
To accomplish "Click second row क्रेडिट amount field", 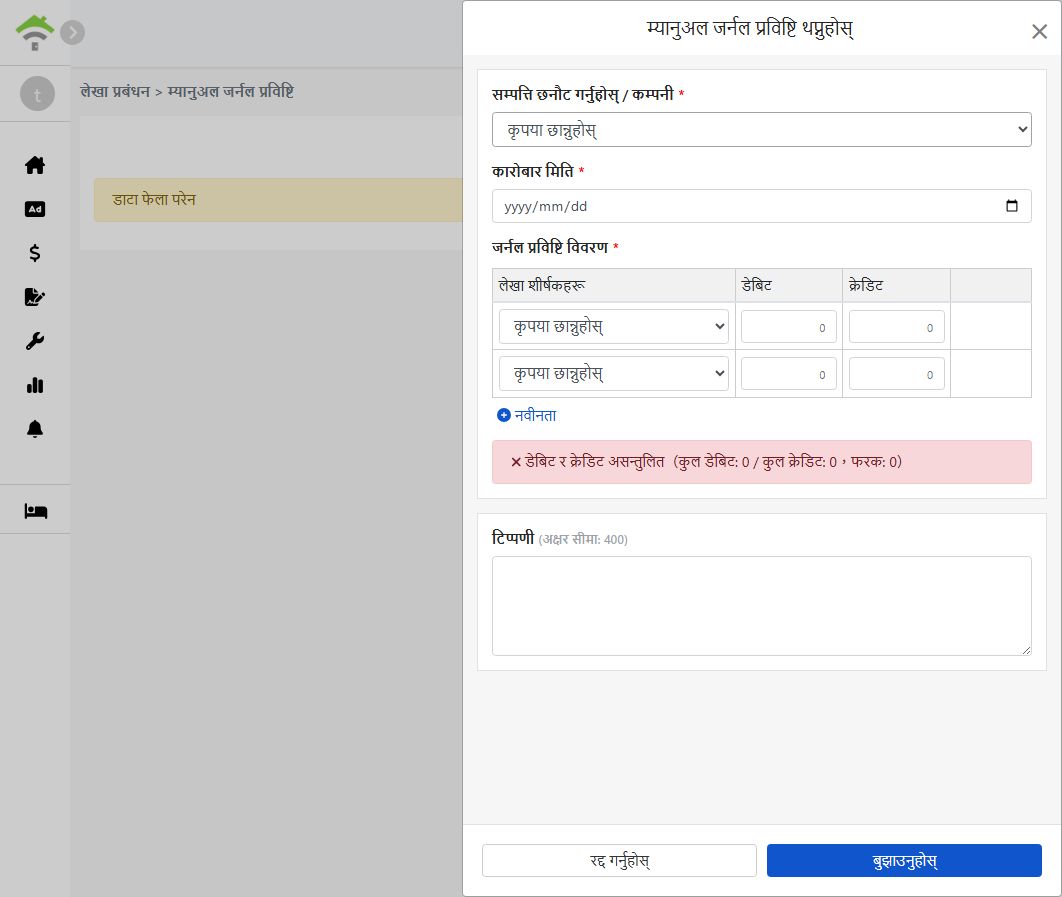I will click(897, 374).
